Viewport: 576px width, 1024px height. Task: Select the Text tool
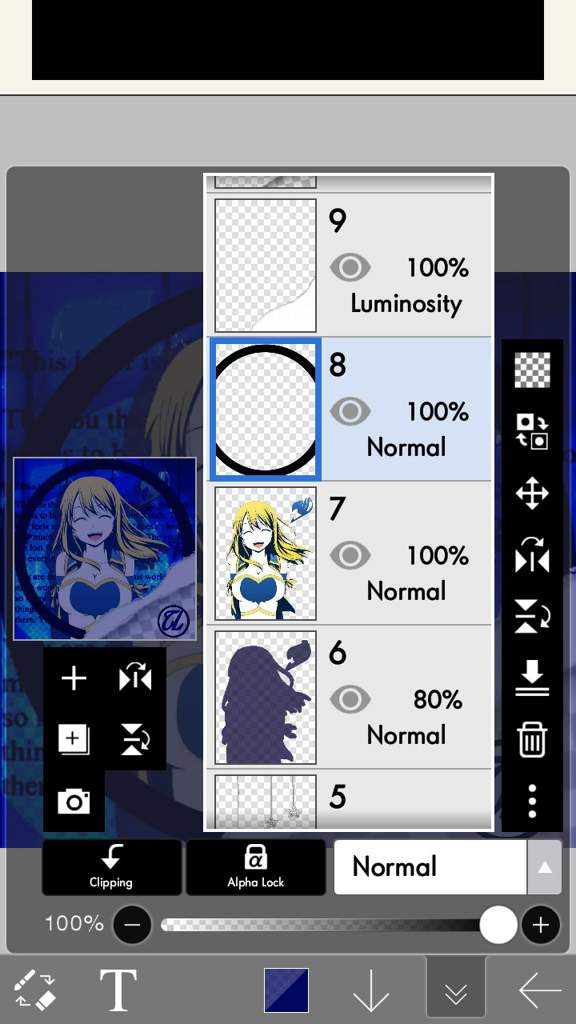pyautogui.click(x=118, y=990)
